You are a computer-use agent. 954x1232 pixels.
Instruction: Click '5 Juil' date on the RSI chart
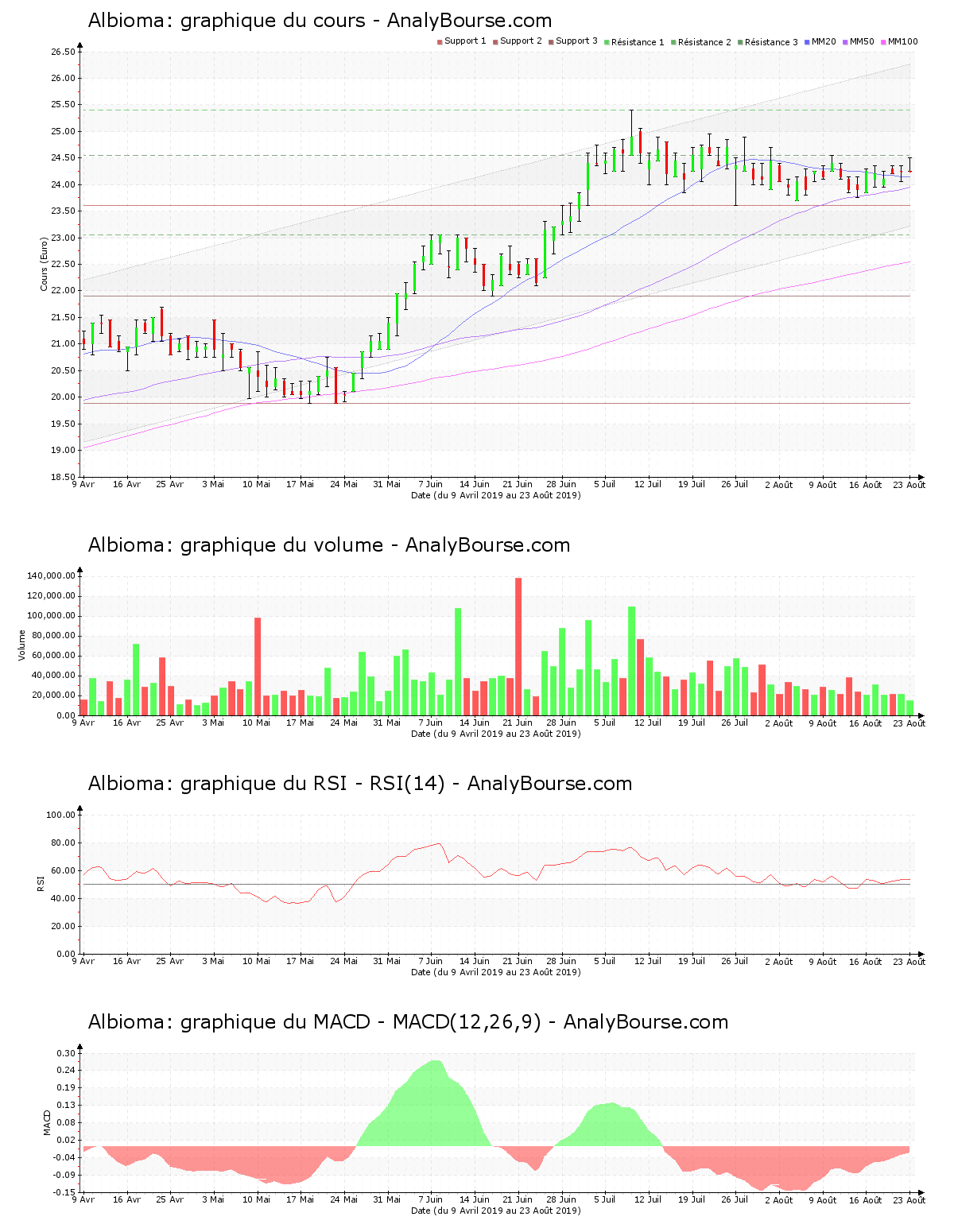pos(605,961)
